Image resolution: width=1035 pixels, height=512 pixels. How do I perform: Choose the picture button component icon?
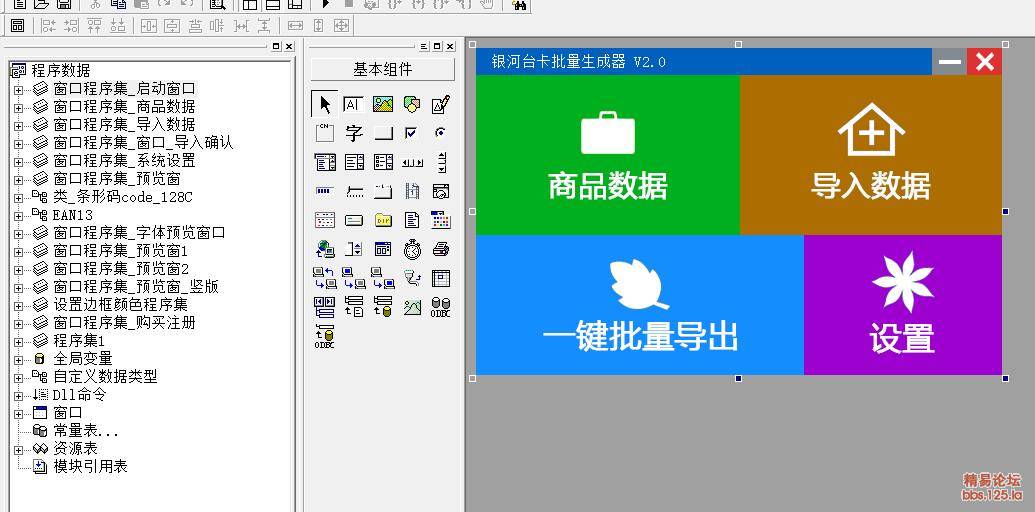click(x=412, y=307)
